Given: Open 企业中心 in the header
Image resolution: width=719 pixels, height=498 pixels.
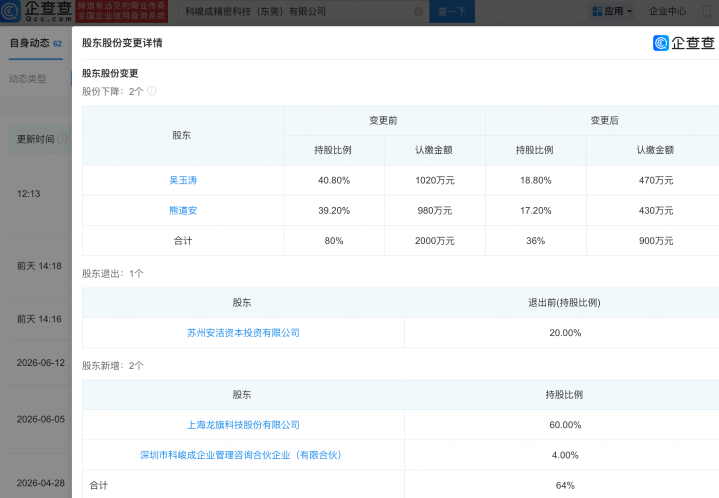Looking at the screenshot, I should pos(667,11).
